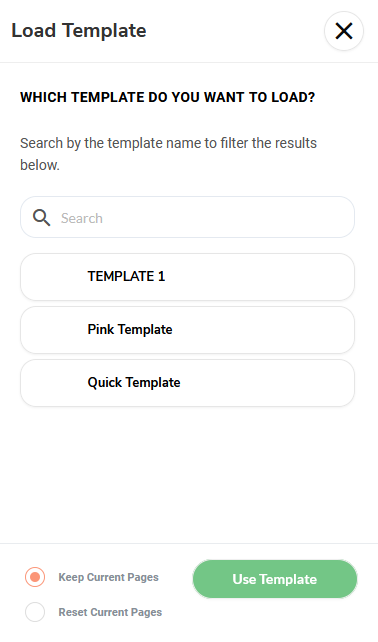The height and width of the screenshot is (642, 378).
Task: Click the search instructions description text
Action: tap(168, 154)
